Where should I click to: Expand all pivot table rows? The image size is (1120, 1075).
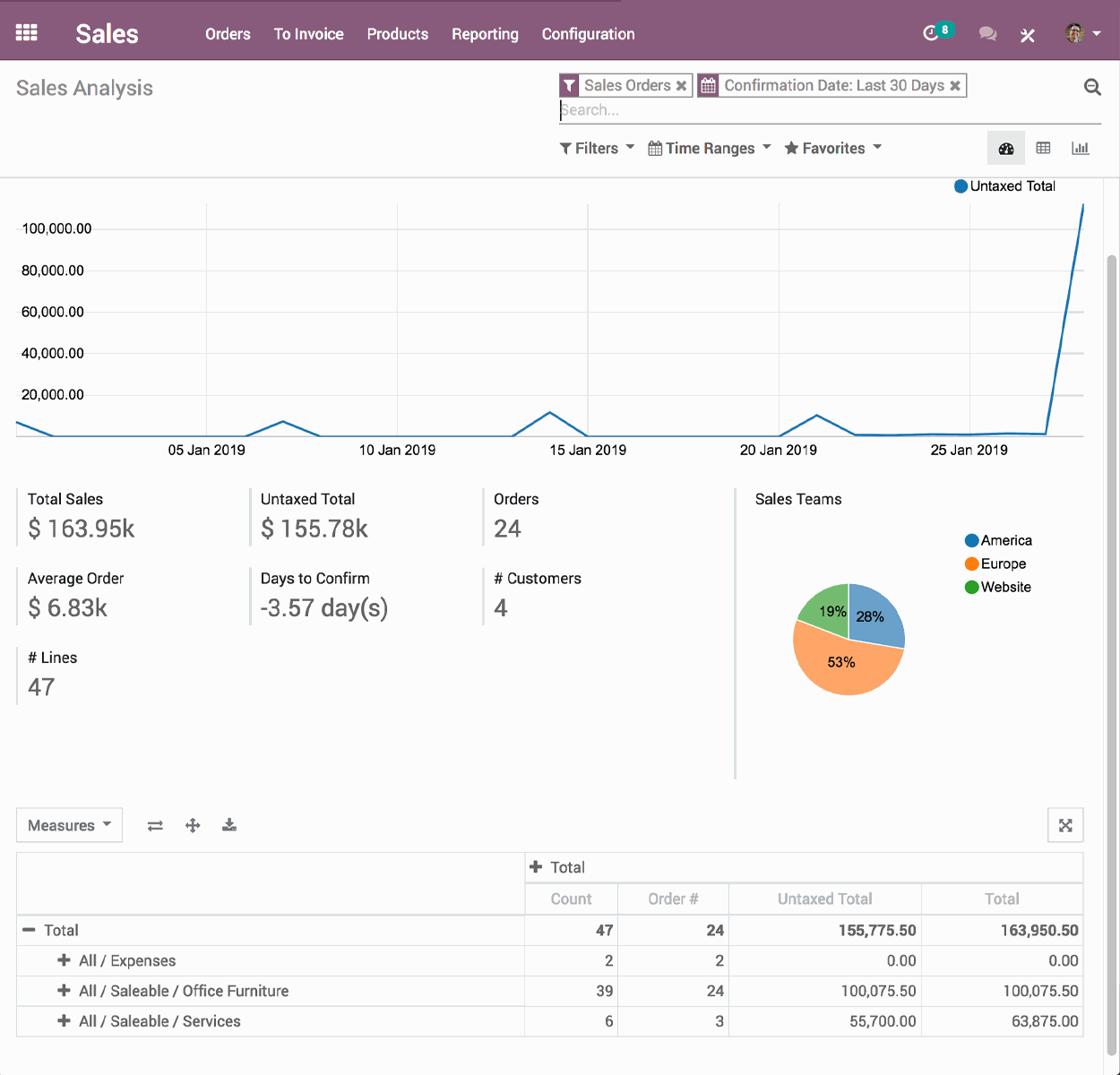[x=192, y=825]
